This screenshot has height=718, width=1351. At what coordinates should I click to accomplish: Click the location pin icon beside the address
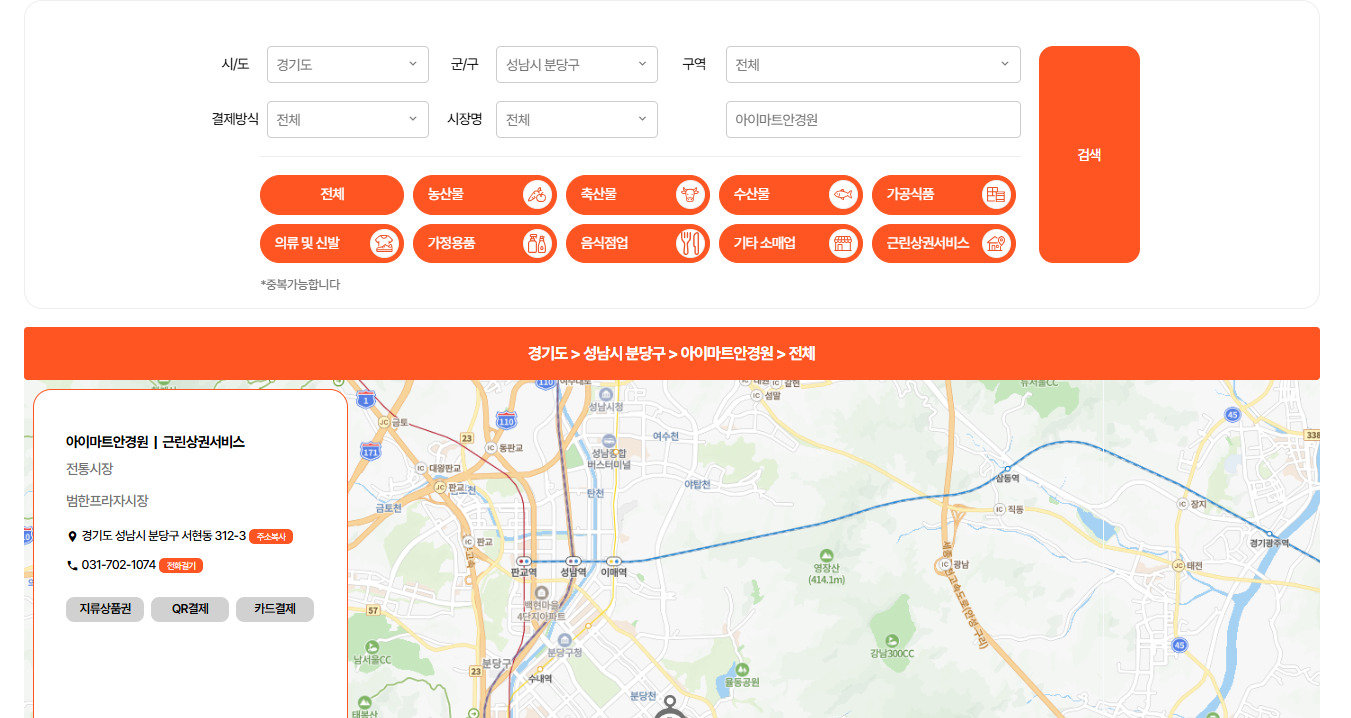(72, 537)
